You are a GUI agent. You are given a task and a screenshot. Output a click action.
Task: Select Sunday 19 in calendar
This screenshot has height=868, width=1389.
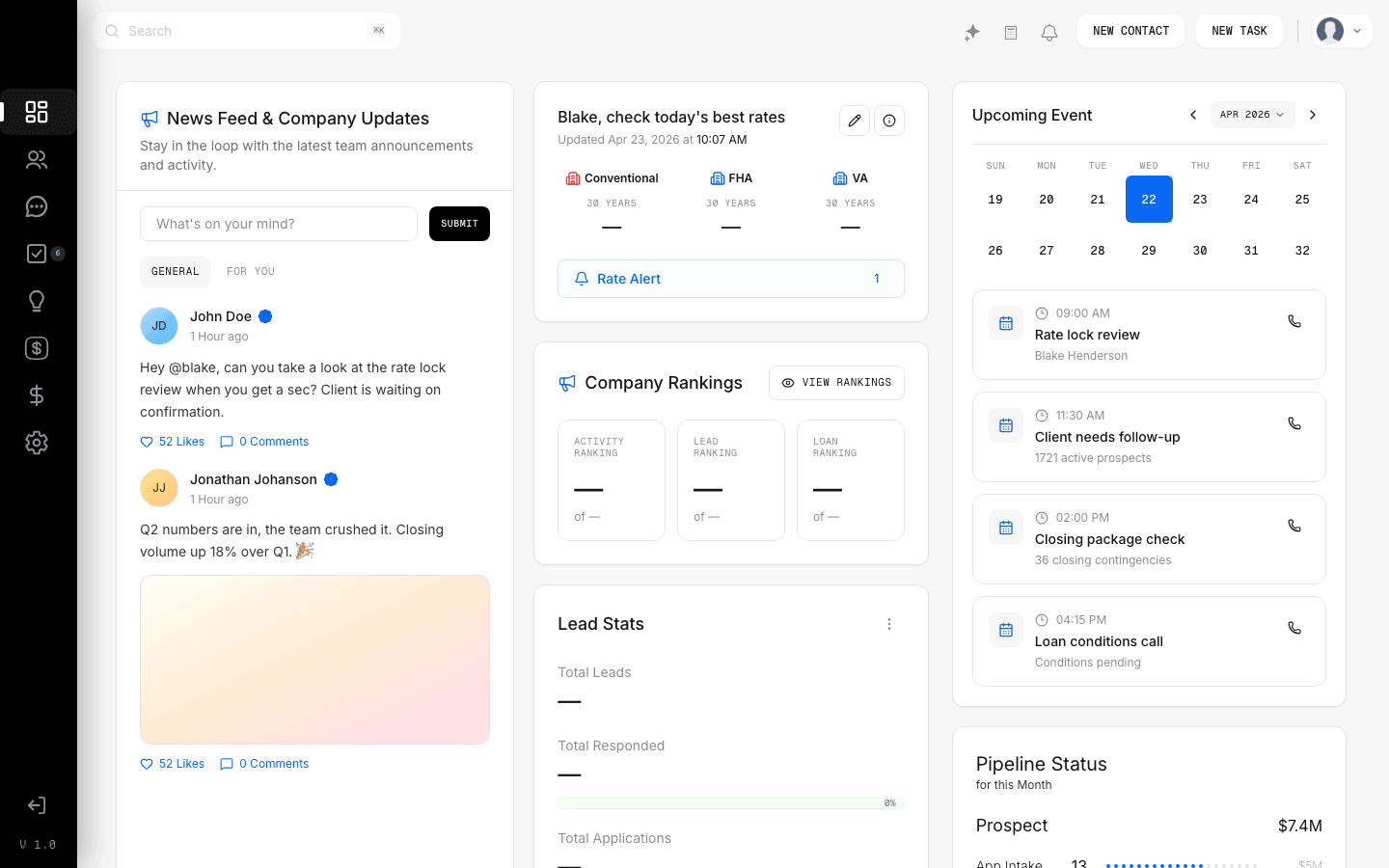pyautogui.click(x=995, y=200)
